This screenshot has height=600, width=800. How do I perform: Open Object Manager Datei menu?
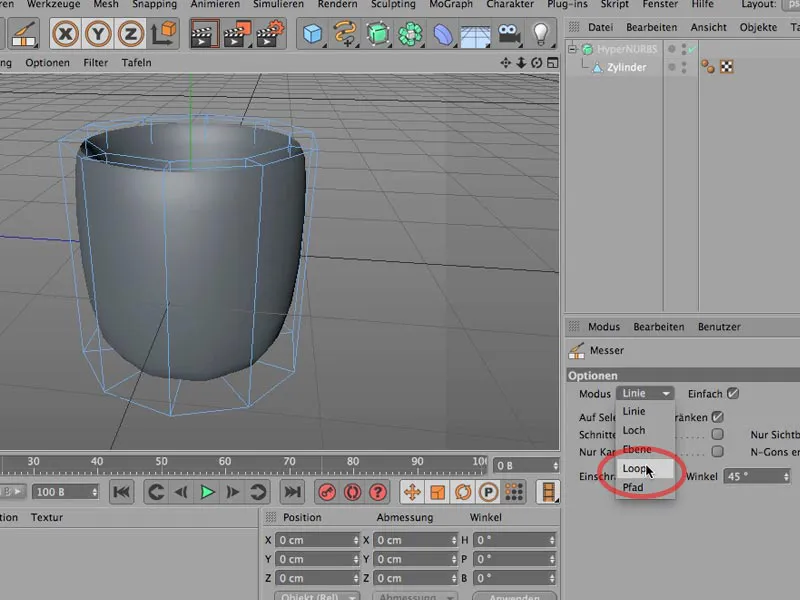601,27
